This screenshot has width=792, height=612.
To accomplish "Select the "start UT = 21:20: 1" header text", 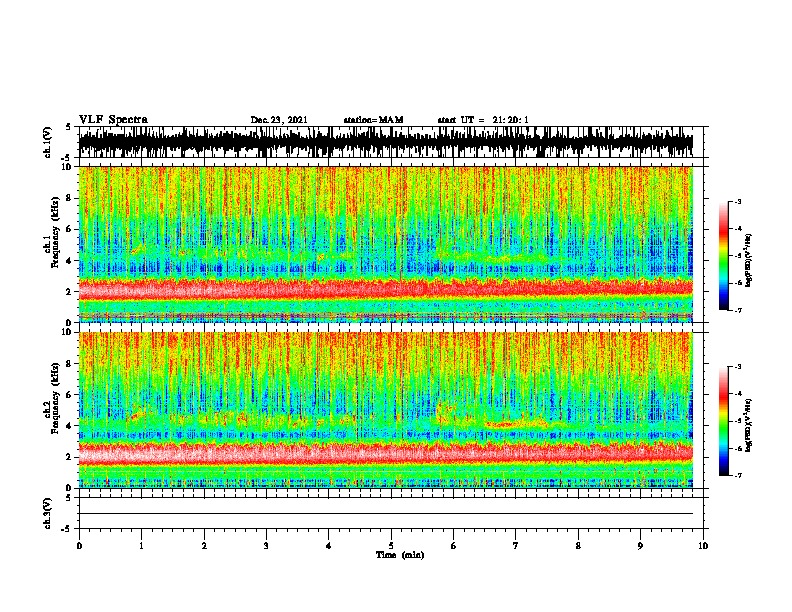I will (x=483, y=120).
